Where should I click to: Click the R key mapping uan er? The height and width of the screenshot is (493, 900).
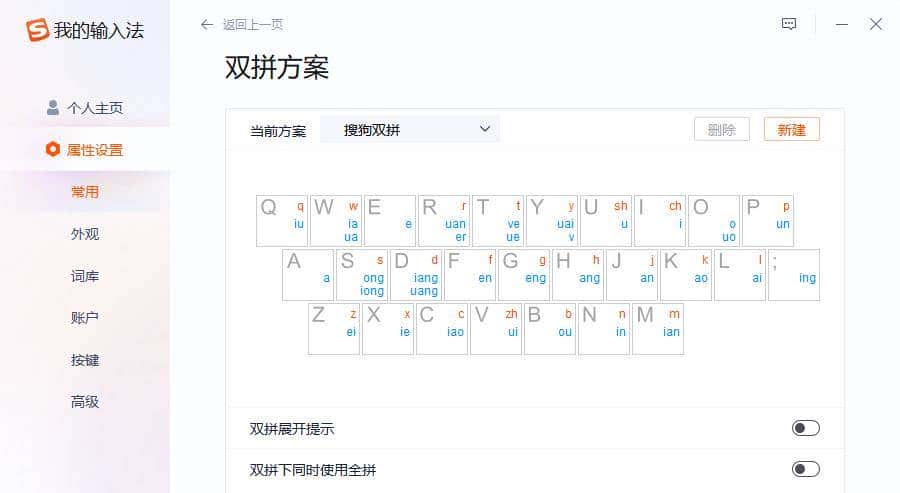point(444,221)
